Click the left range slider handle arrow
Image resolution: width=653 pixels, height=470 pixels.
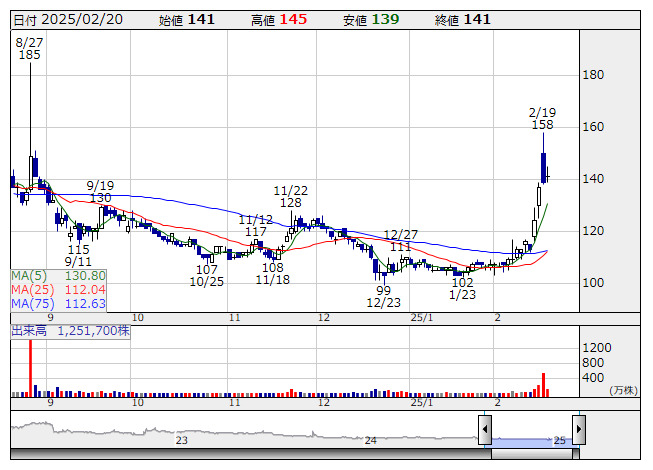pyautogui.click(x=485, y=429)
